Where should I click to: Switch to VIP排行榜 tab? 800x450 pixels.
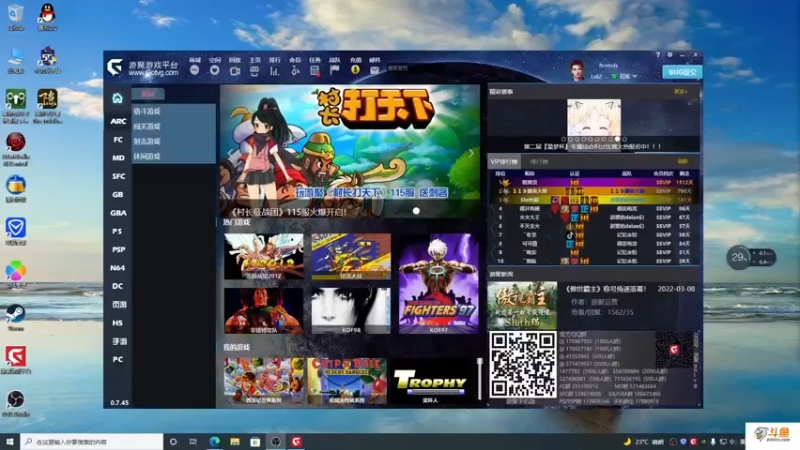tap(504, 161)
